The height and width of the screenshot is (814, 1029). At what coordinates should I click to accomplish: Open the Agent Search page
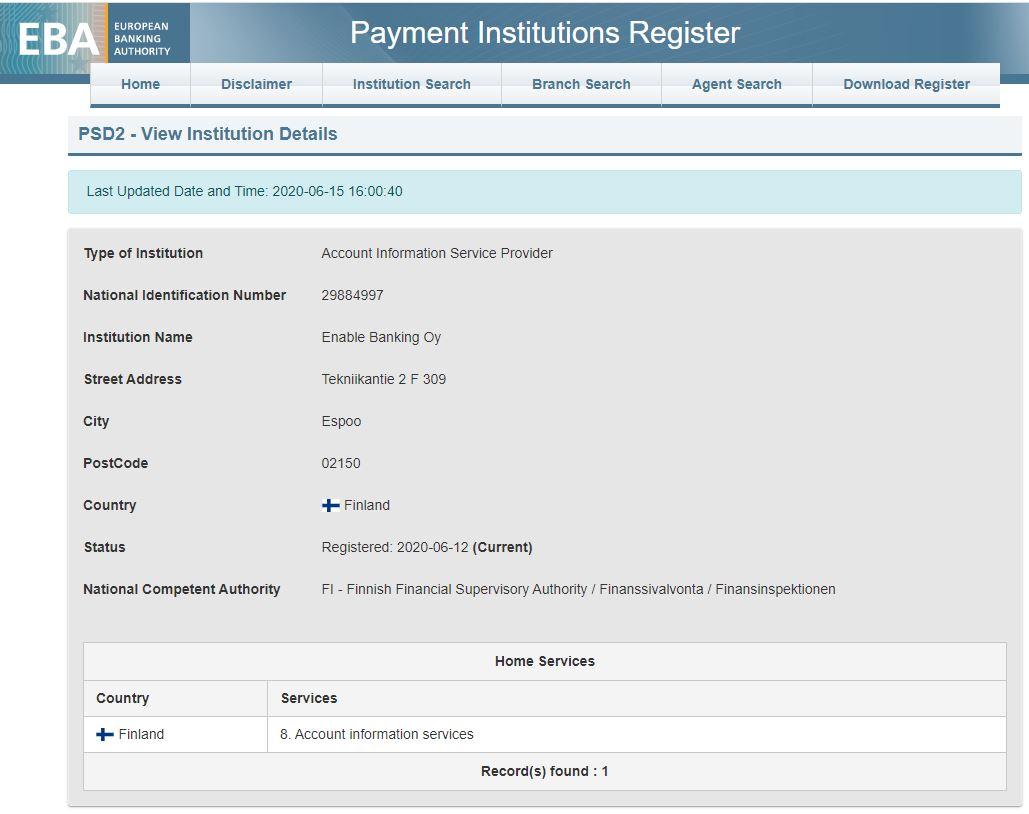click(737, 84)
